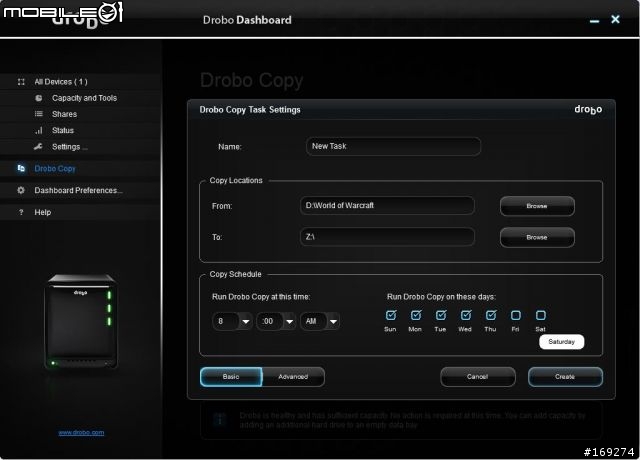Uncheck the Thu checkbox
Image resolution: width=640 pixels, height=460 pixels.
pos(491,315)
